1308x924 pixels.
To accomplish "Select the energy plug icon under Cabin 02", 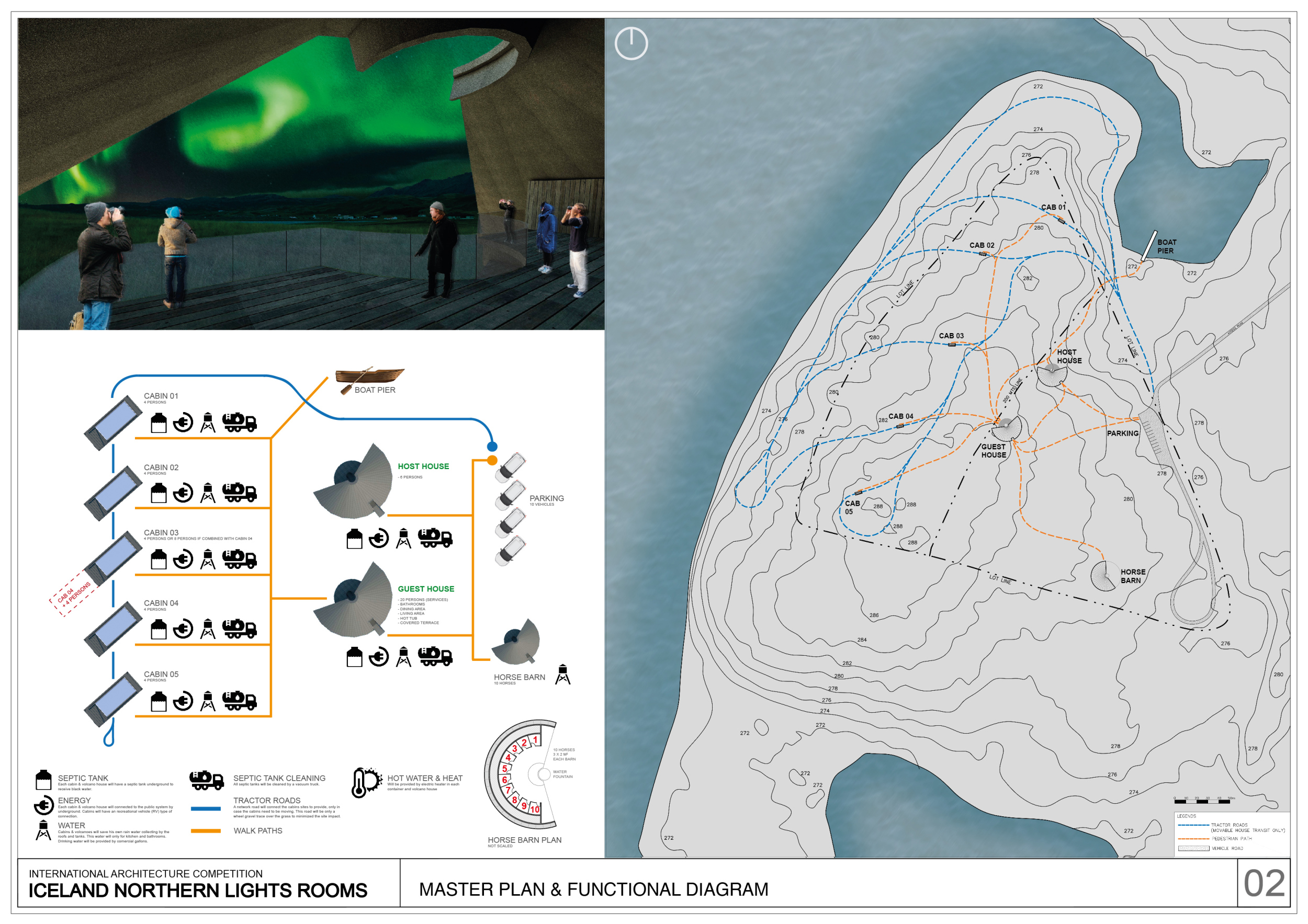I will pyautogui.click(x=183, y=493).
